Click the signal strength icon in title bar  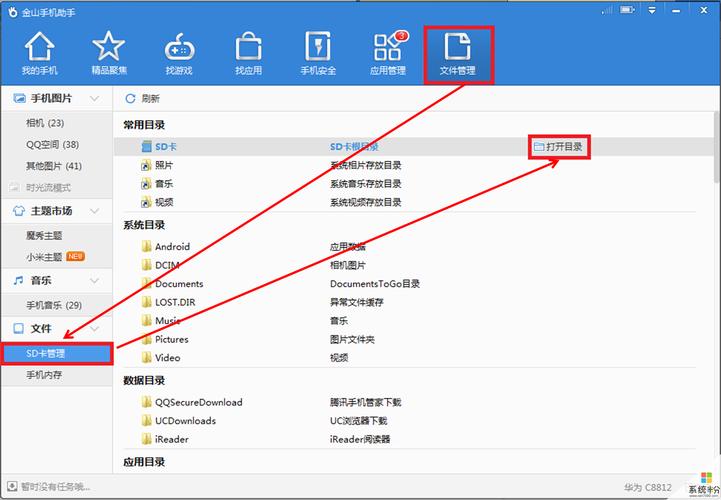tap(607, 10)
